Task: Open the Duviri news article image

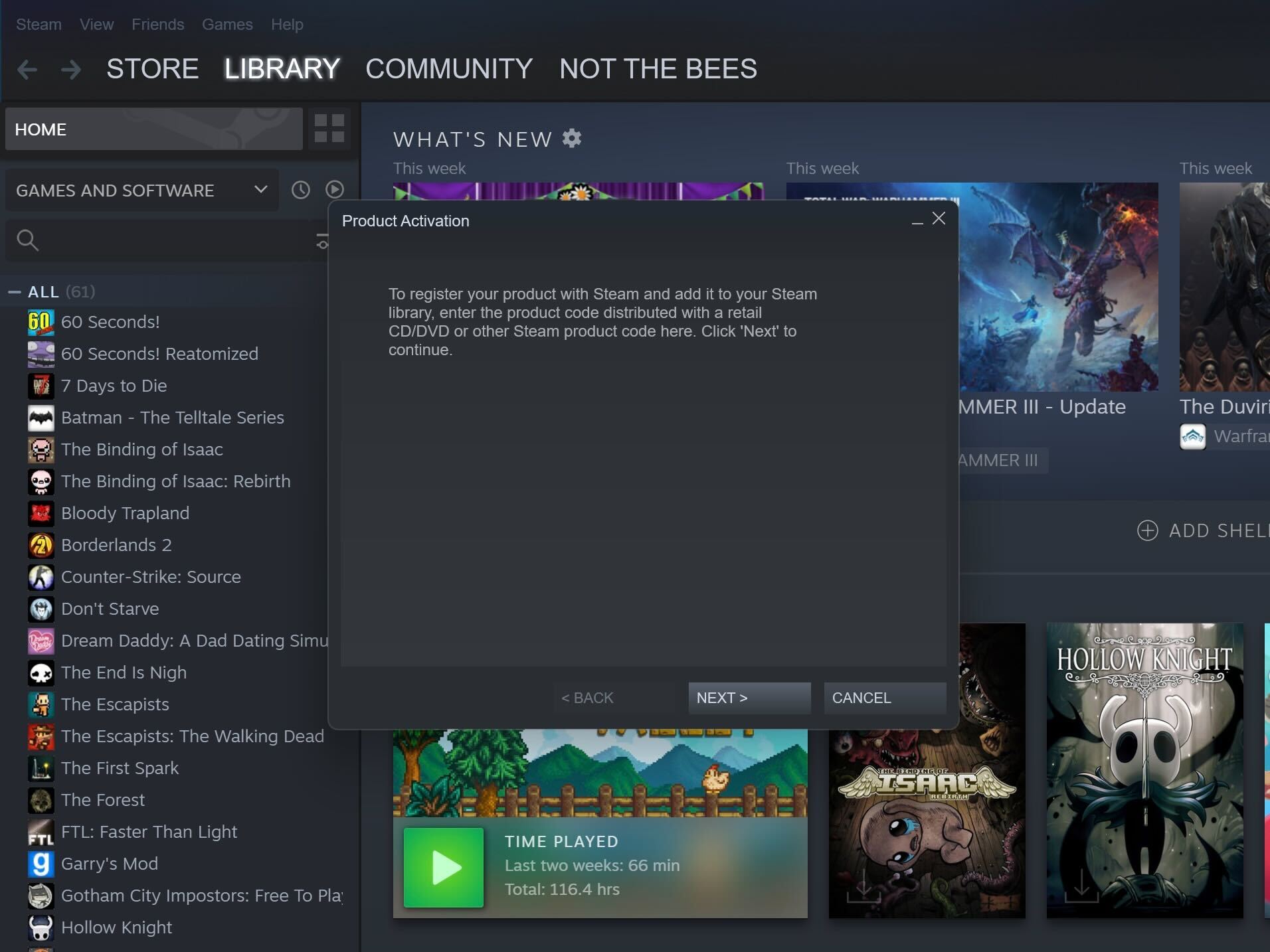Action: tap(1224, 287)
